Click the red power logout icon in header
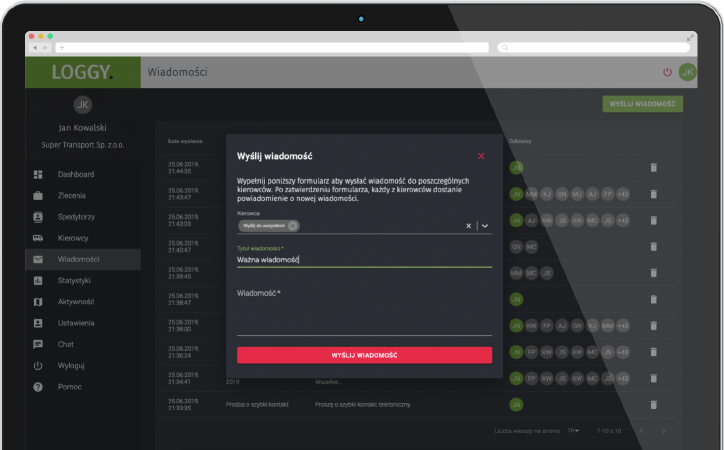This screenshot has height=450, width=724. point(667,72)
